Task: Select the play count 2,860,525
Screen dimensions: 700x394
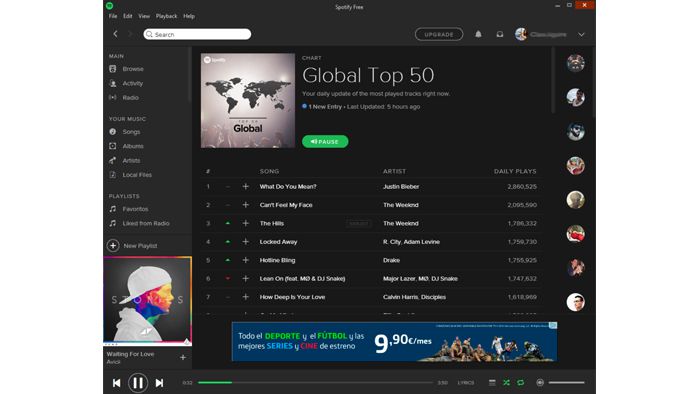Action: (x=522, y=187)
